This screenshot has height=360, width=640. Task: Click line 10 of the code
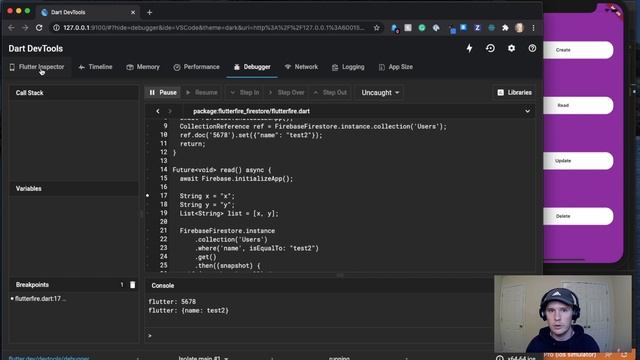251,135
